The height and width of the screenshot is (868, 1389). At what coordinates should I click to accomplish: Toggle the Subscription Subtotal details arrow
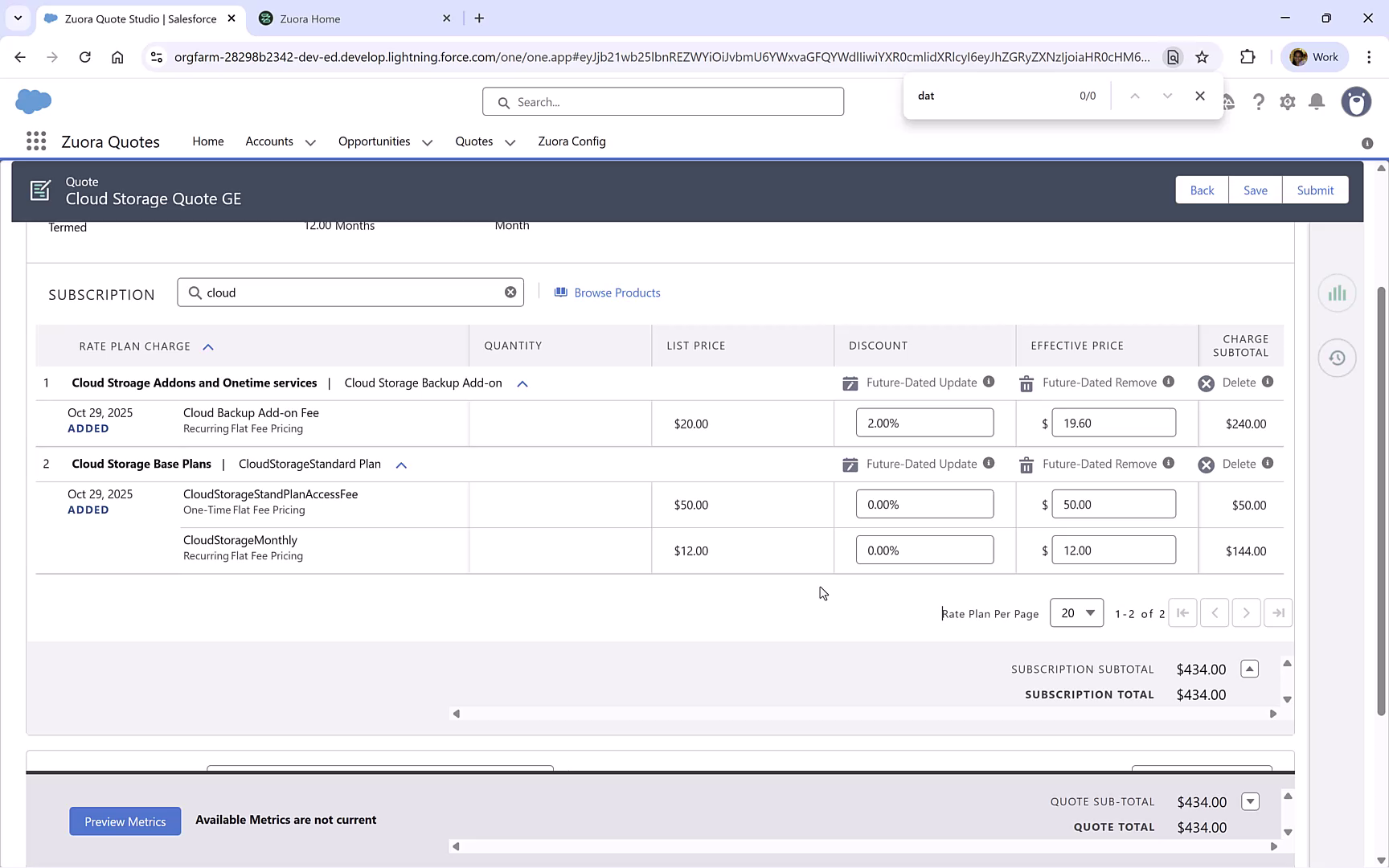[1249, 669]
